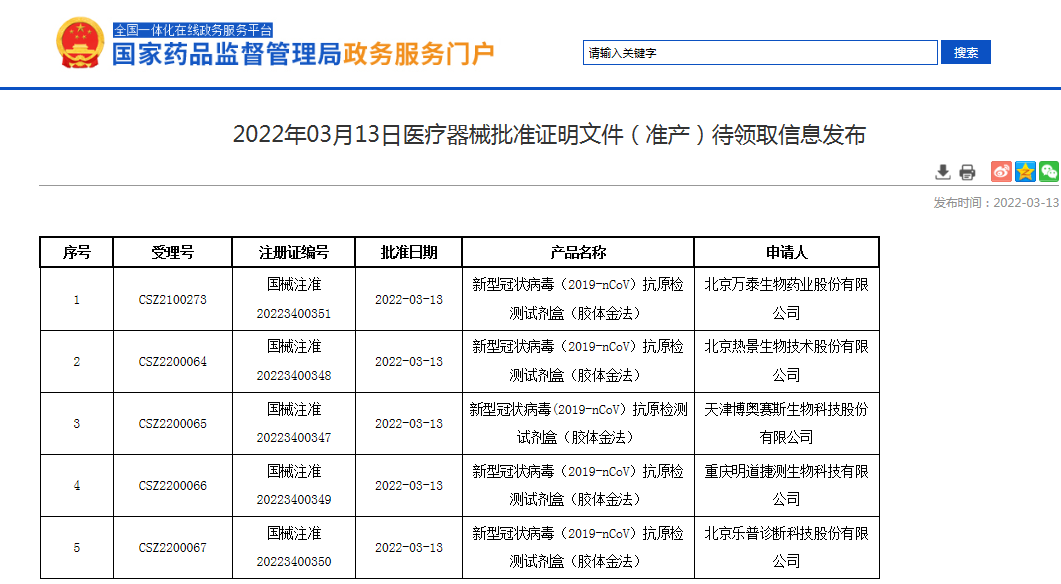Focus the 请输入关键字 search field
Screen dimensions: 1061x584
pos(760,53)
